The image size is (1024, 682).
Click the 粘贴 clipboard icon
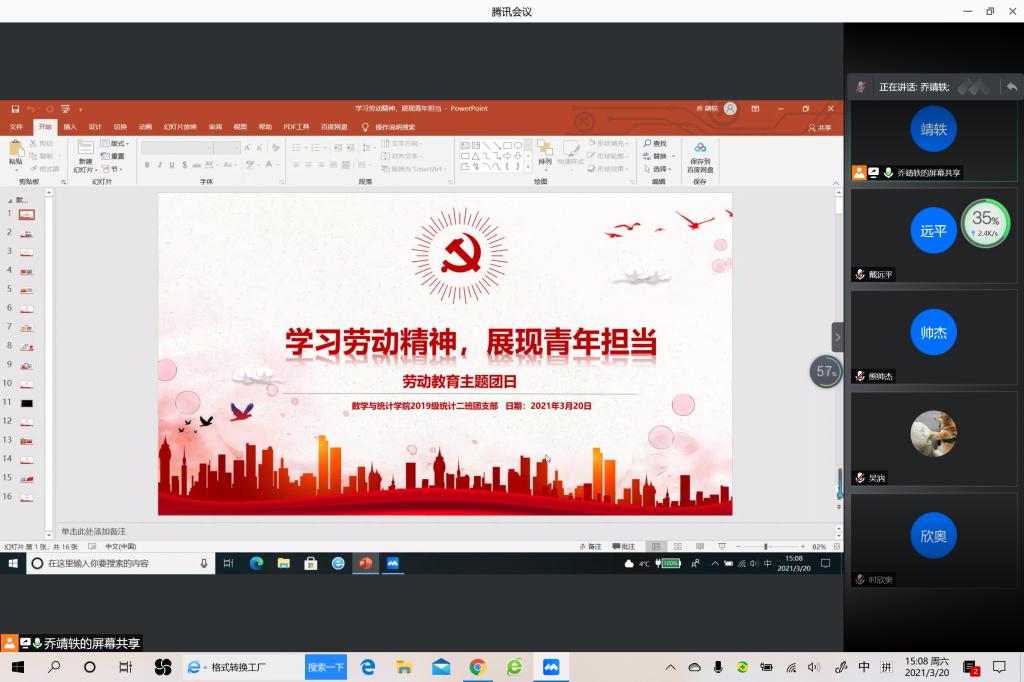tap(16, 149)
